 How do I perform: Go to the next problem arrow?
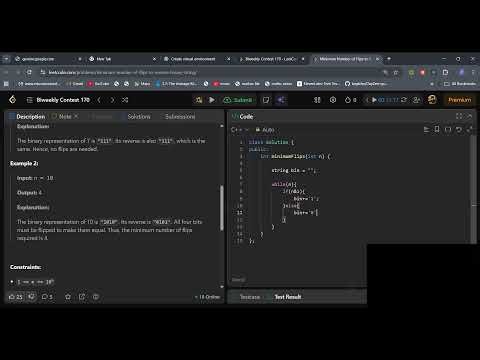112,100
